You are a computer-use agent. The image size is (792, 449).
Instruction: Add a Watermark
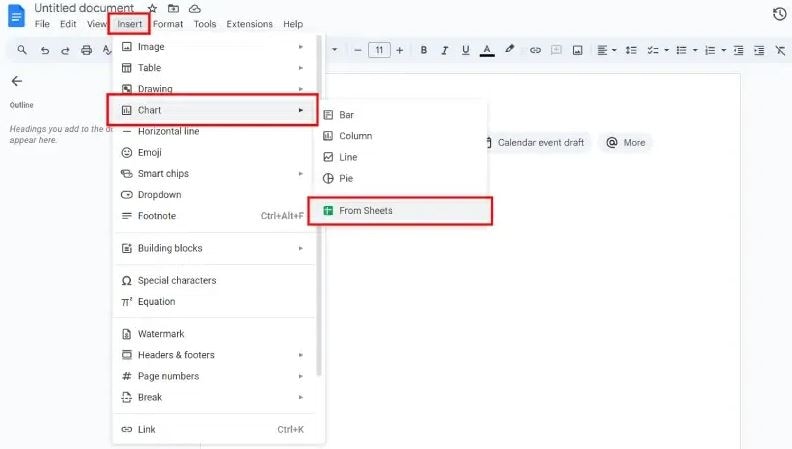tap(214, 334)
